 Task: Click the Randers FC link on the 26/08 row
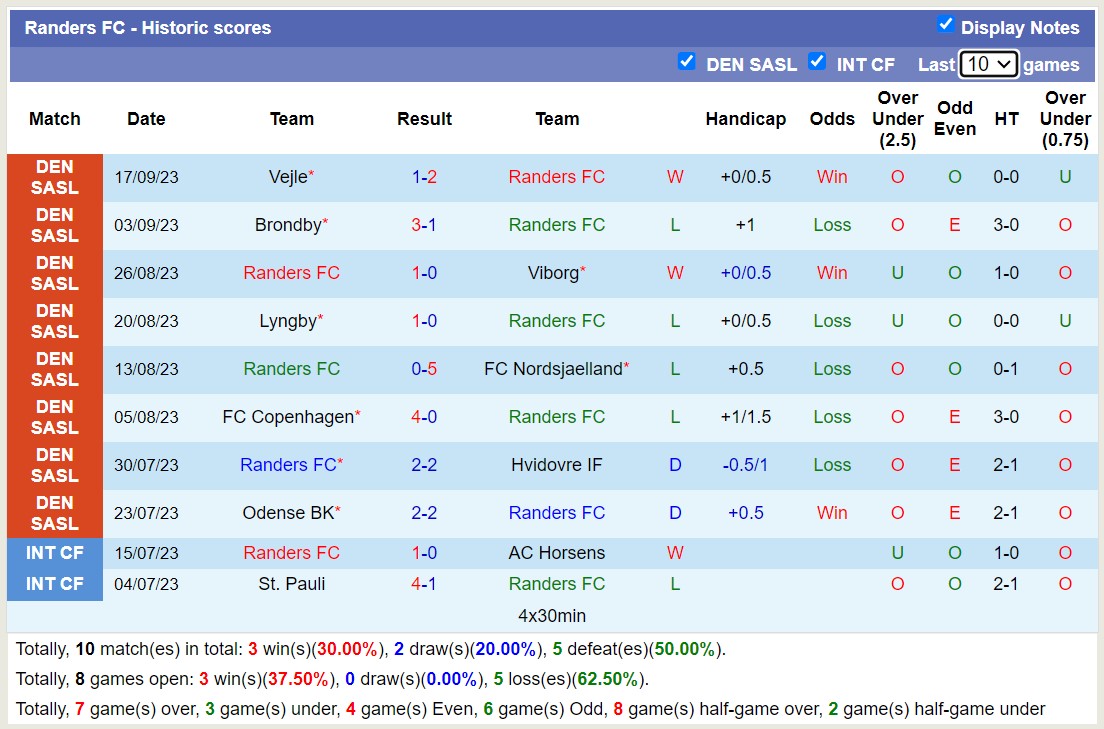(x=291, y=273)
